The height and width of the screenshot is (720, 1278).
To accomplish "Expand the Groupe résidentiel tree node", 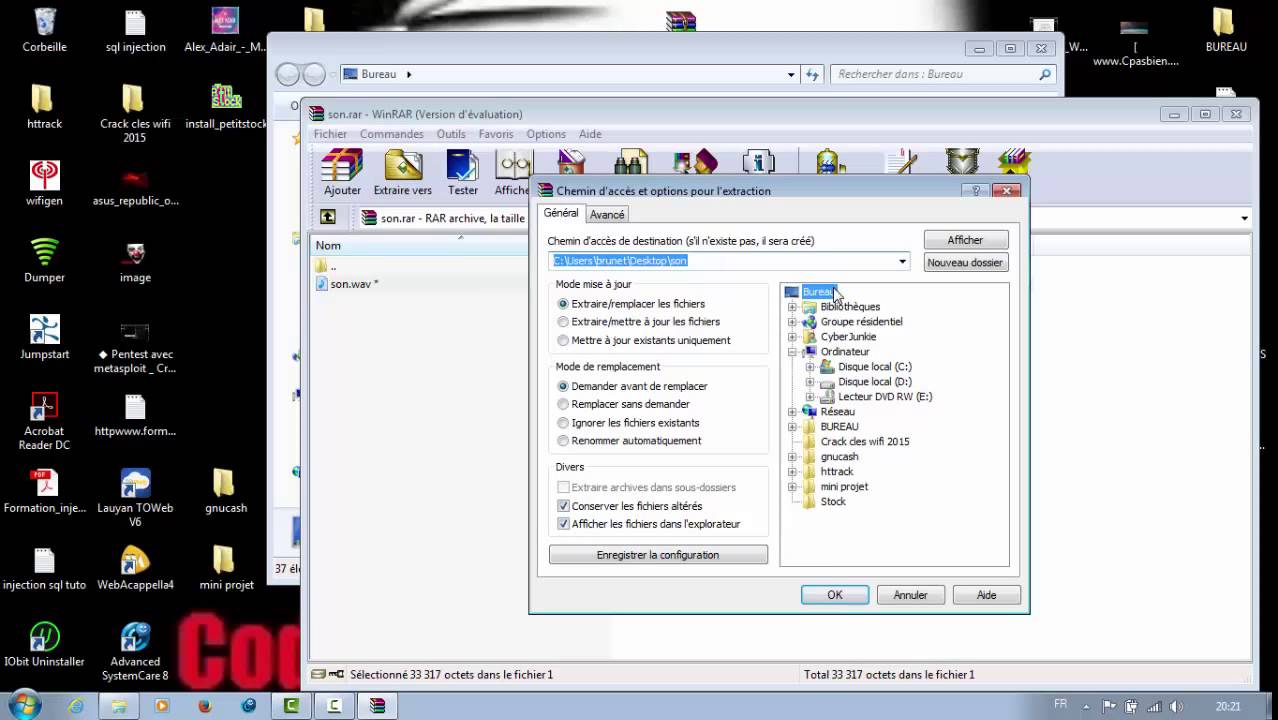I will tap(792, 322).
